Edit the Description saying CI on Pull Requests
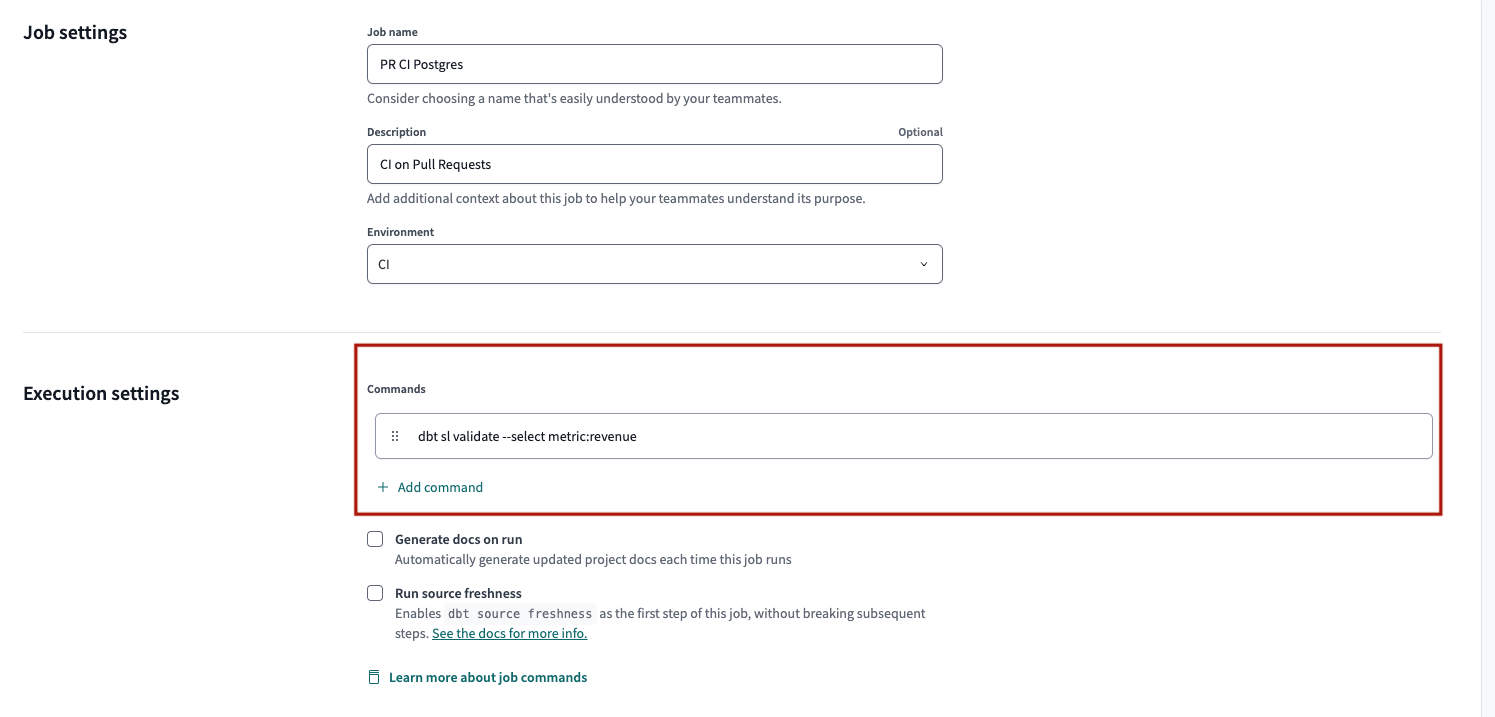 click(x=655, y=164)
